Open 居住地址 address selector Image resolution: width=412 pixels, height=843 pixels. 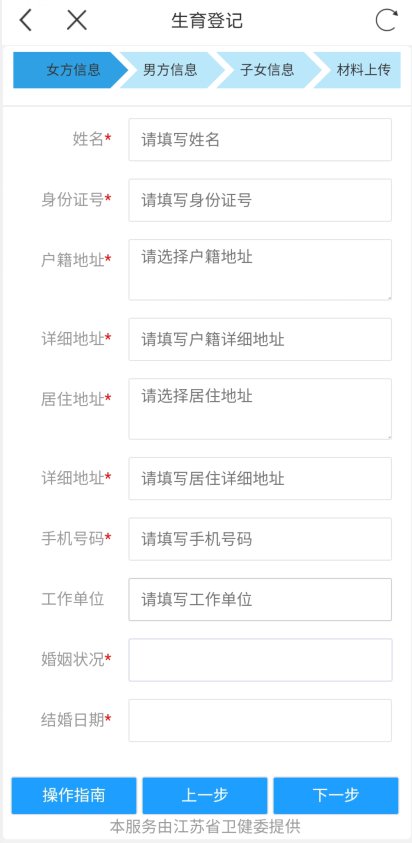pyautogui.click(x=260, y=409)
